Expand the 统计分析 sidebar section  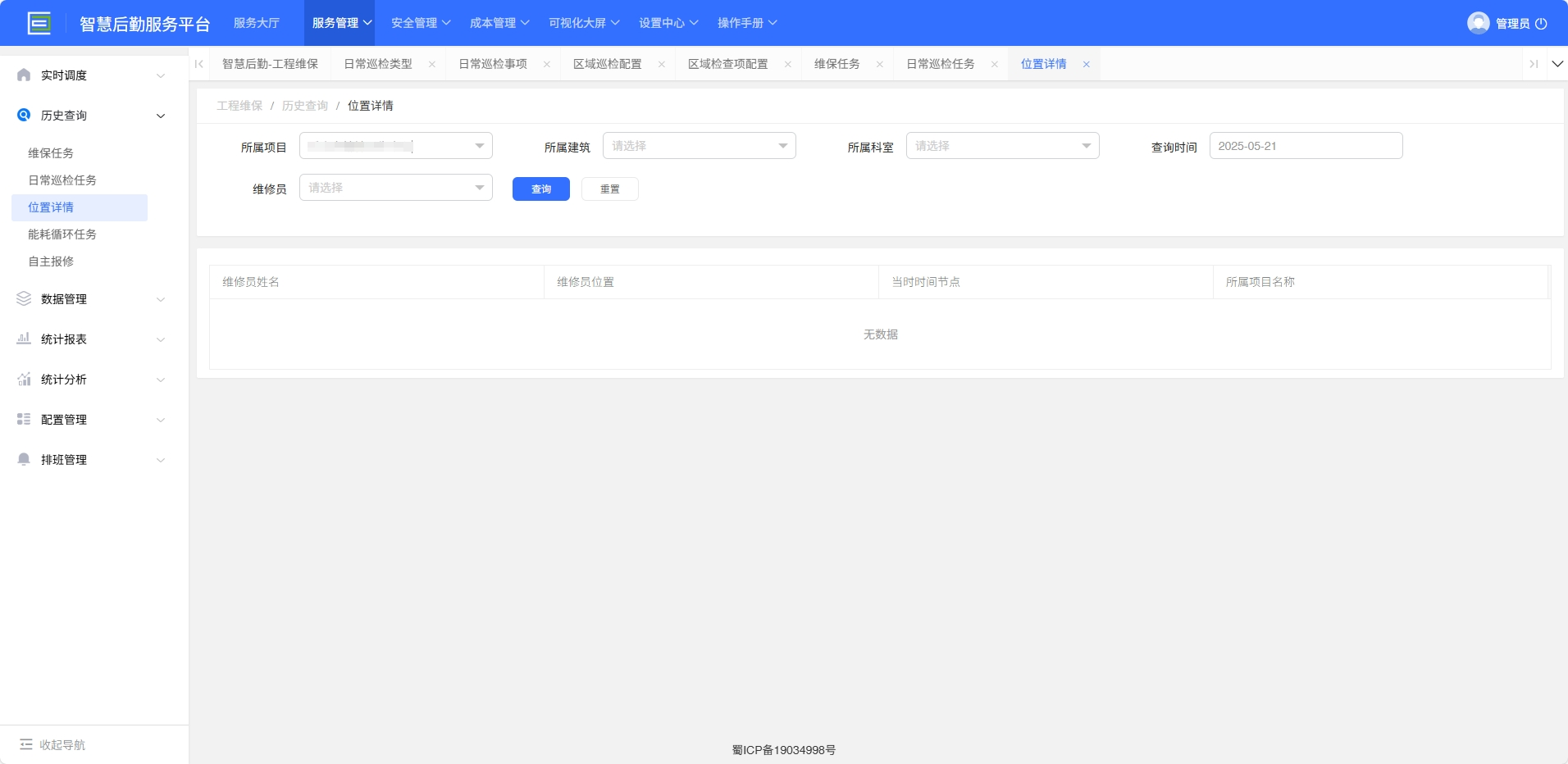point(161,380)
